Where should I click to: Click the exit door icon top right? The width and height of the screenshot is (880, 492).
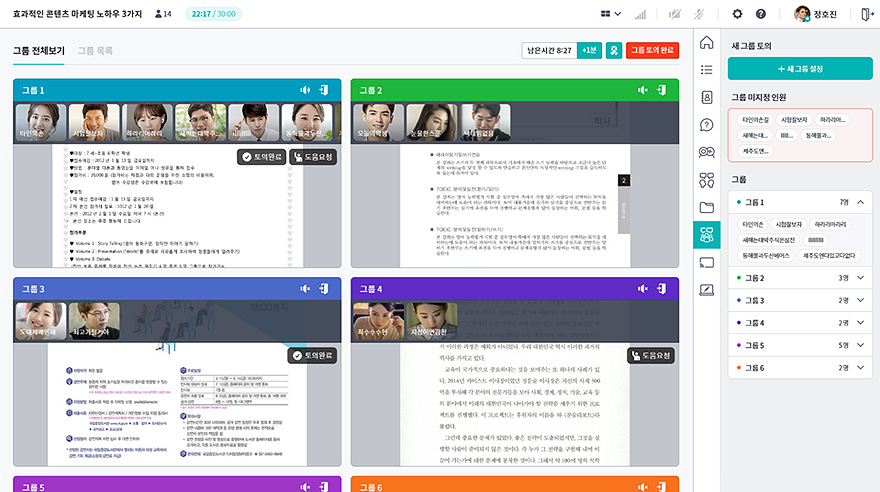(x=866, y=14)
